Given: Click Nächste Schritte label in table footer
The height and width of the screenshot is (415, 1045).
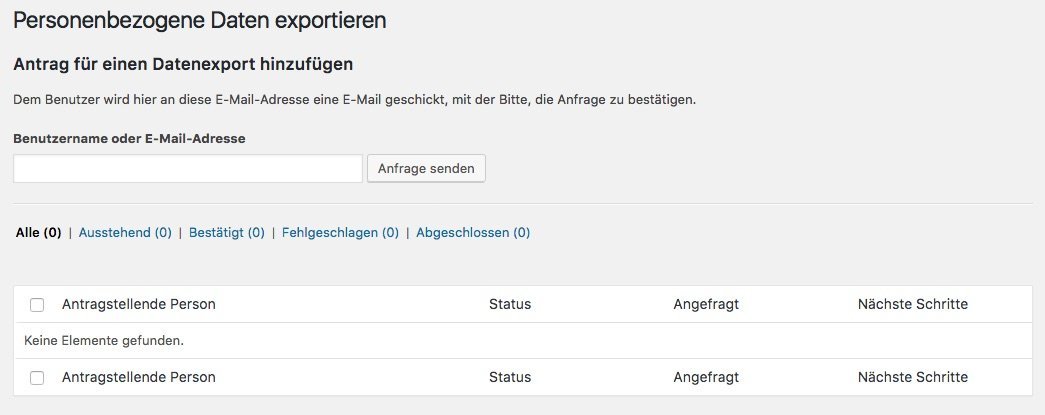Looking at the screenshot, I should tap(912, 377).
